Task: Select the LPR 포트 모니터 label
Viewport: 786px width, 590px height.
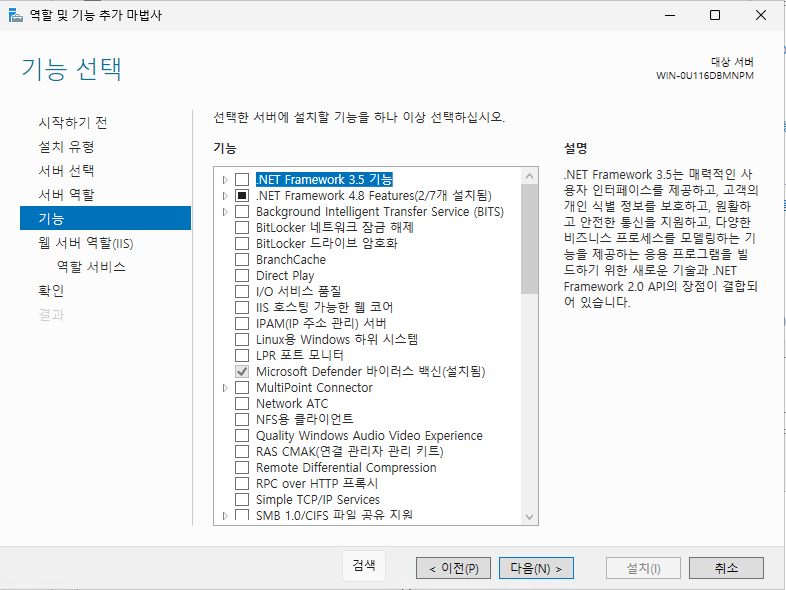Action: click(300, 355)
